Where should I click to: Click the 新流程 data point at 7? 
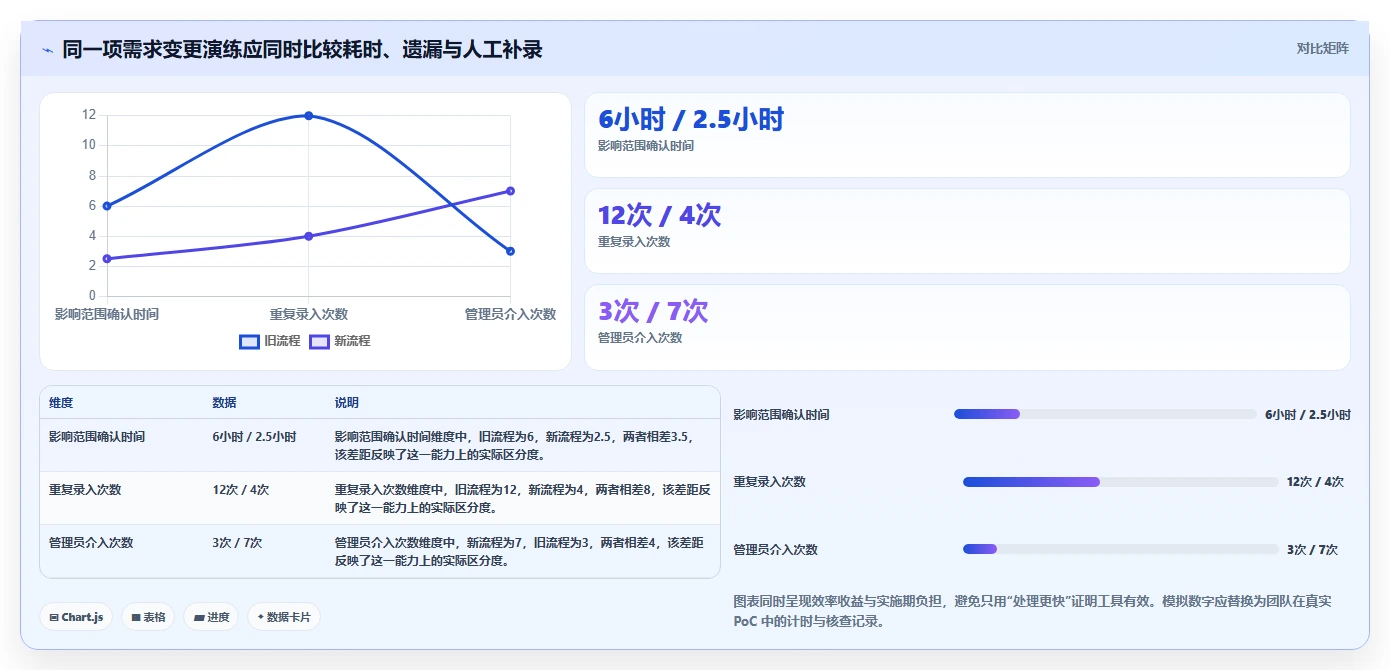pyautogui.click(x=510, y=191)
